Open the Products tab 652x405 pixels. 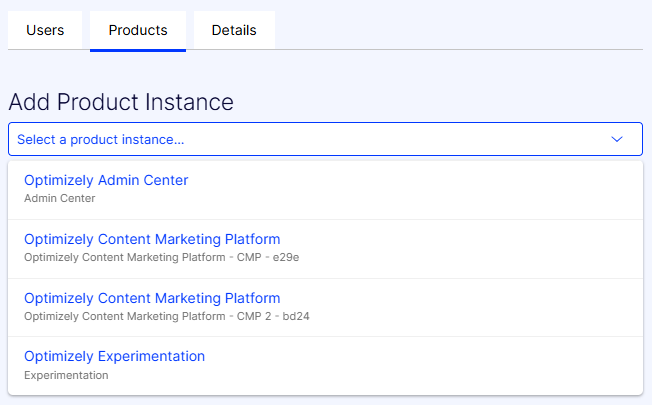pyautogui.click(x=138, y=30)
